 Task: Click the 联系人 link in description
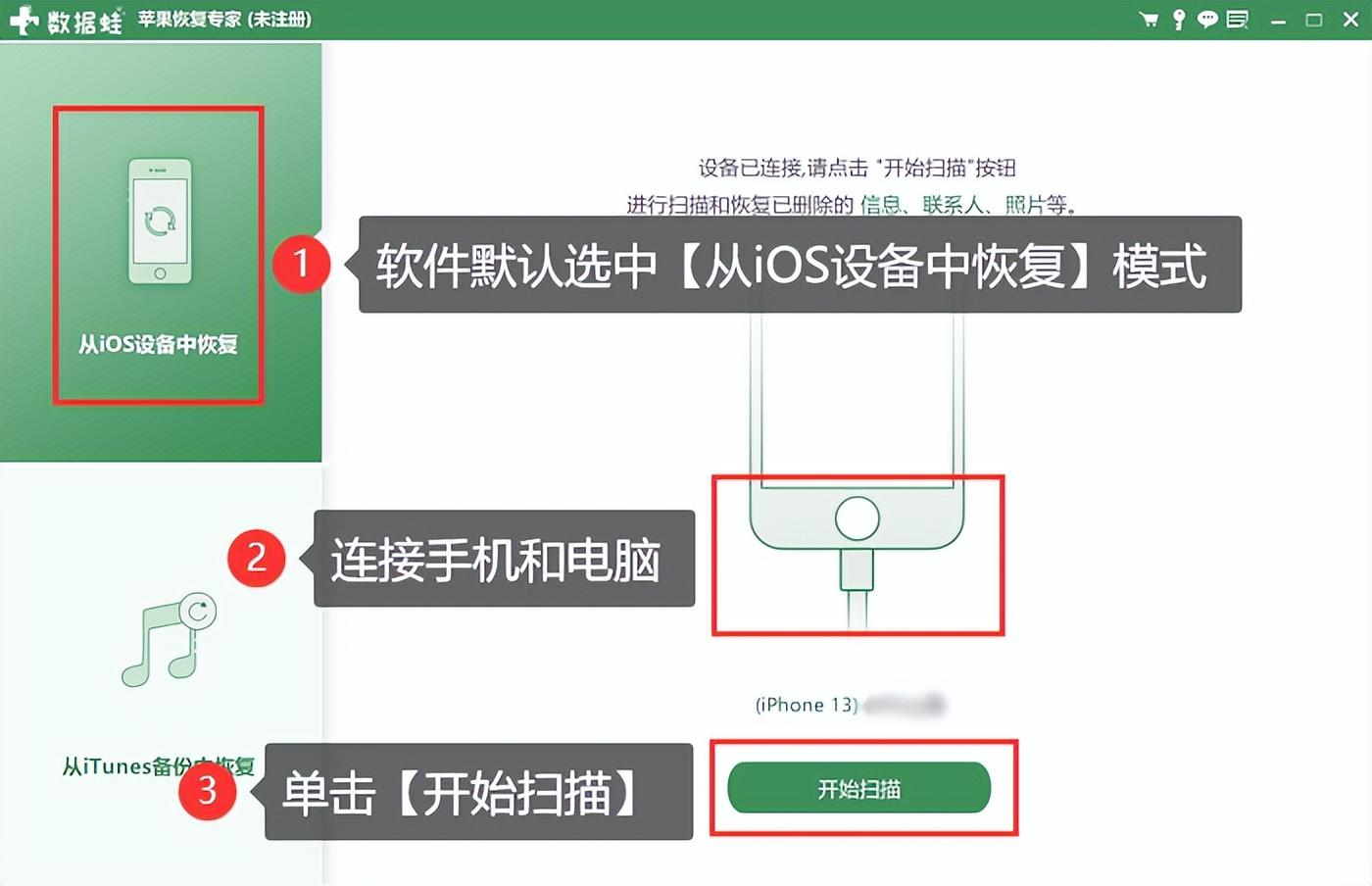coord(953,205)
